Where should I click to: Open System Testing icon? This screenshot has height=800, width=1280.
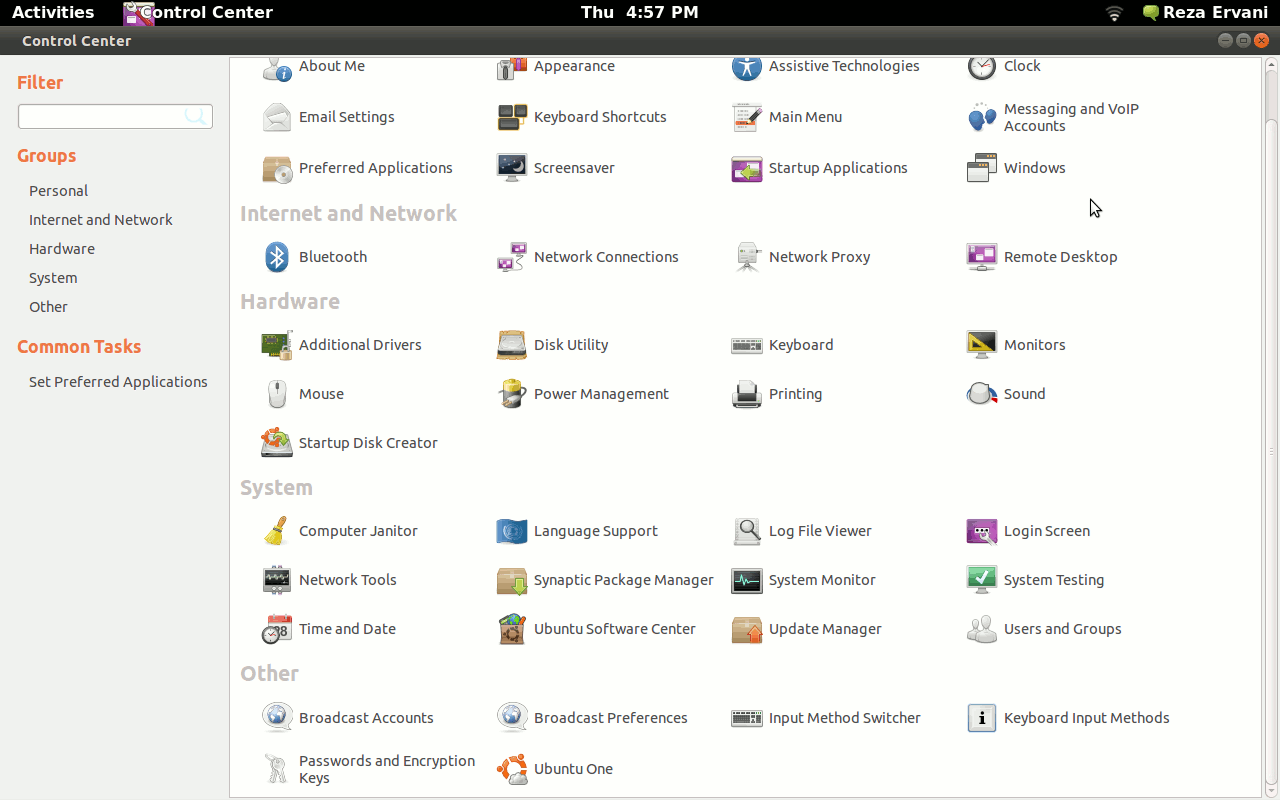(982, 580)
